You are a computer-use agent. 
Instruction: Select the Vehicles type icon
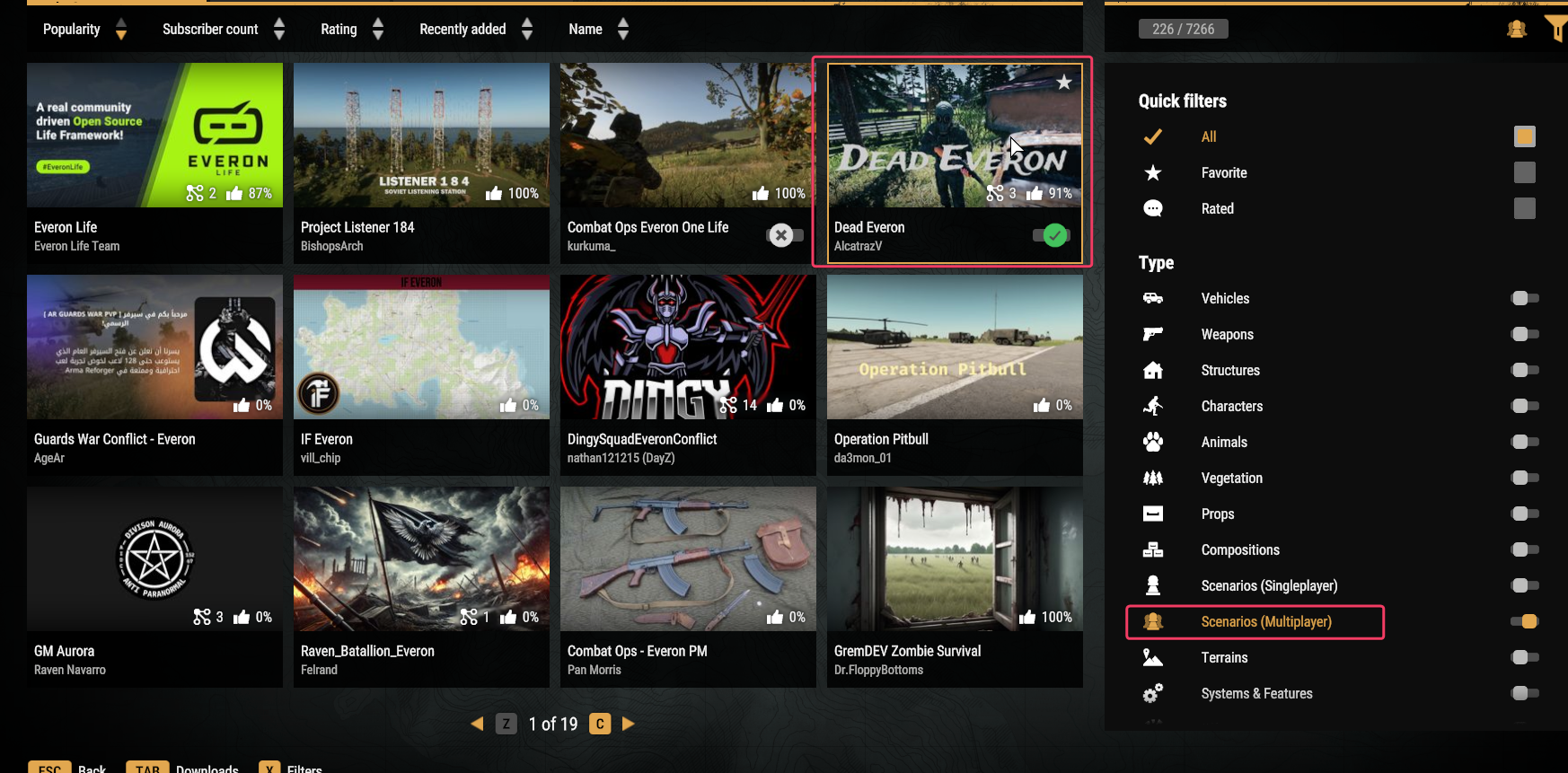pos(1153,298)
